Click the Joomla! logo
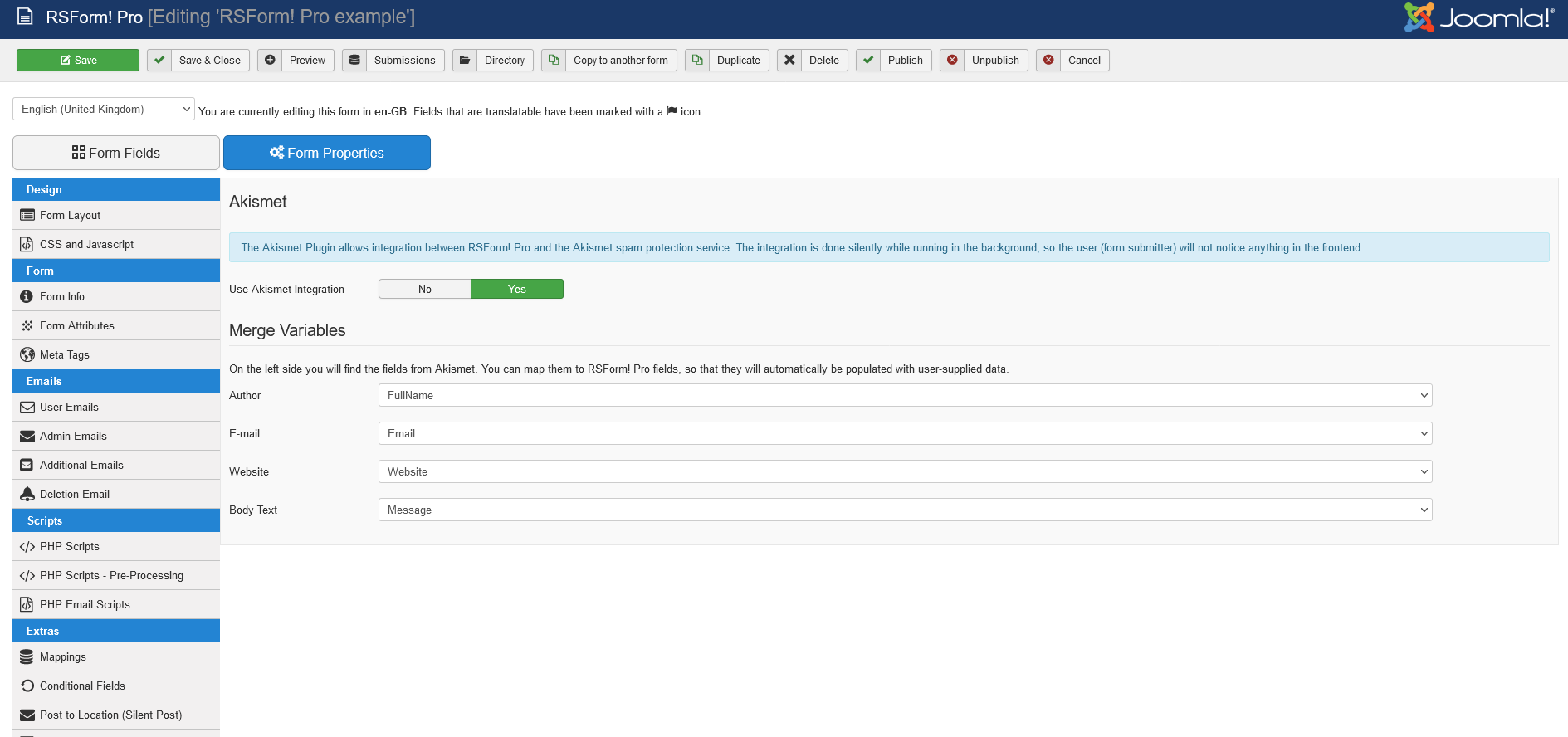 tap(1479, 17)
